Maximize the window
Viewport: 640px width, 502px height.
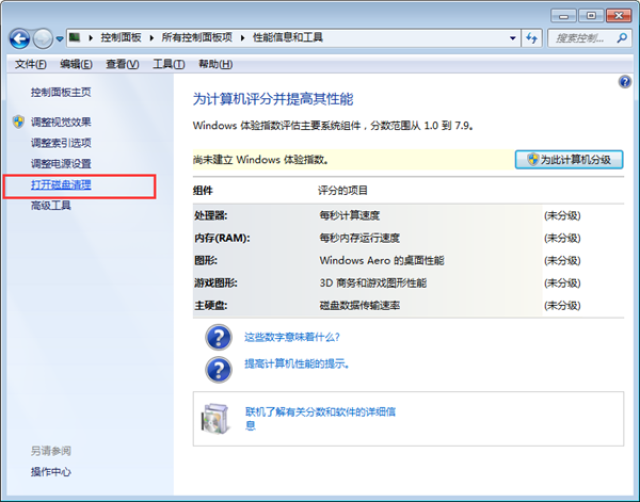(591, 16)
